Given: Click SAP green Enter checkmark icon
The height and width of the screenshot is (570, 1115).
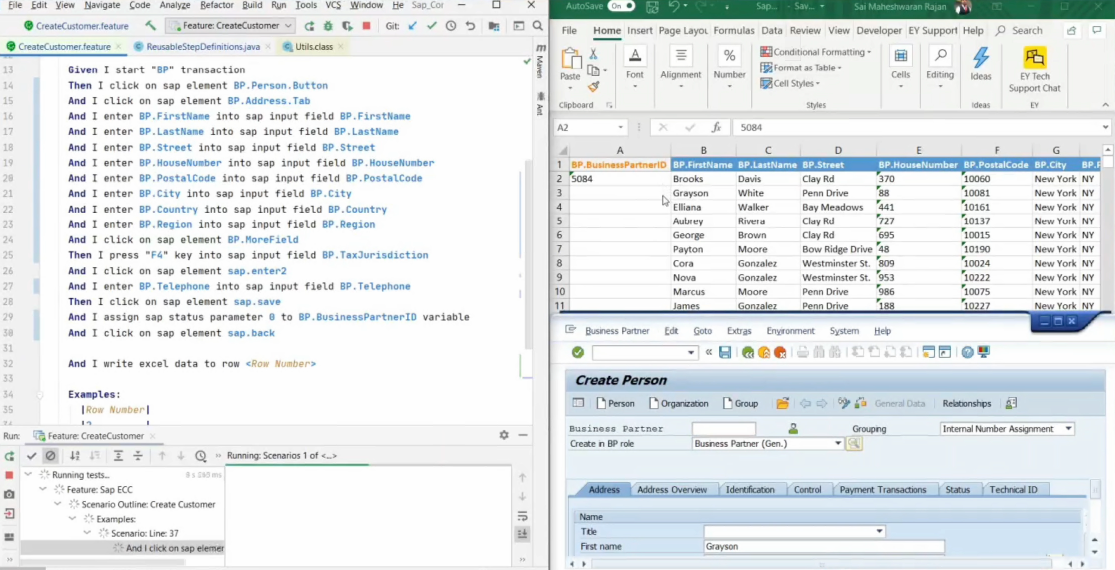Looking at the screenshot, I should 577,352.
